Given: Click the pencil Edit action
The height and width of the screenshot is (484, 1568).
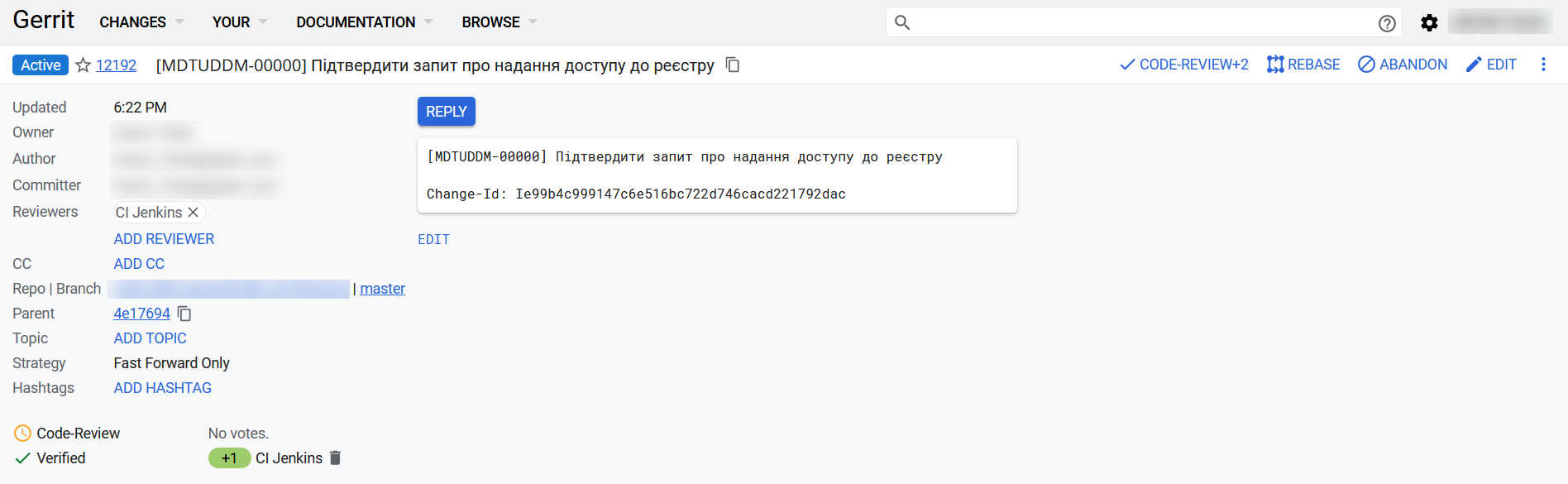Looking at the screenshot, I should [1491, 65].
